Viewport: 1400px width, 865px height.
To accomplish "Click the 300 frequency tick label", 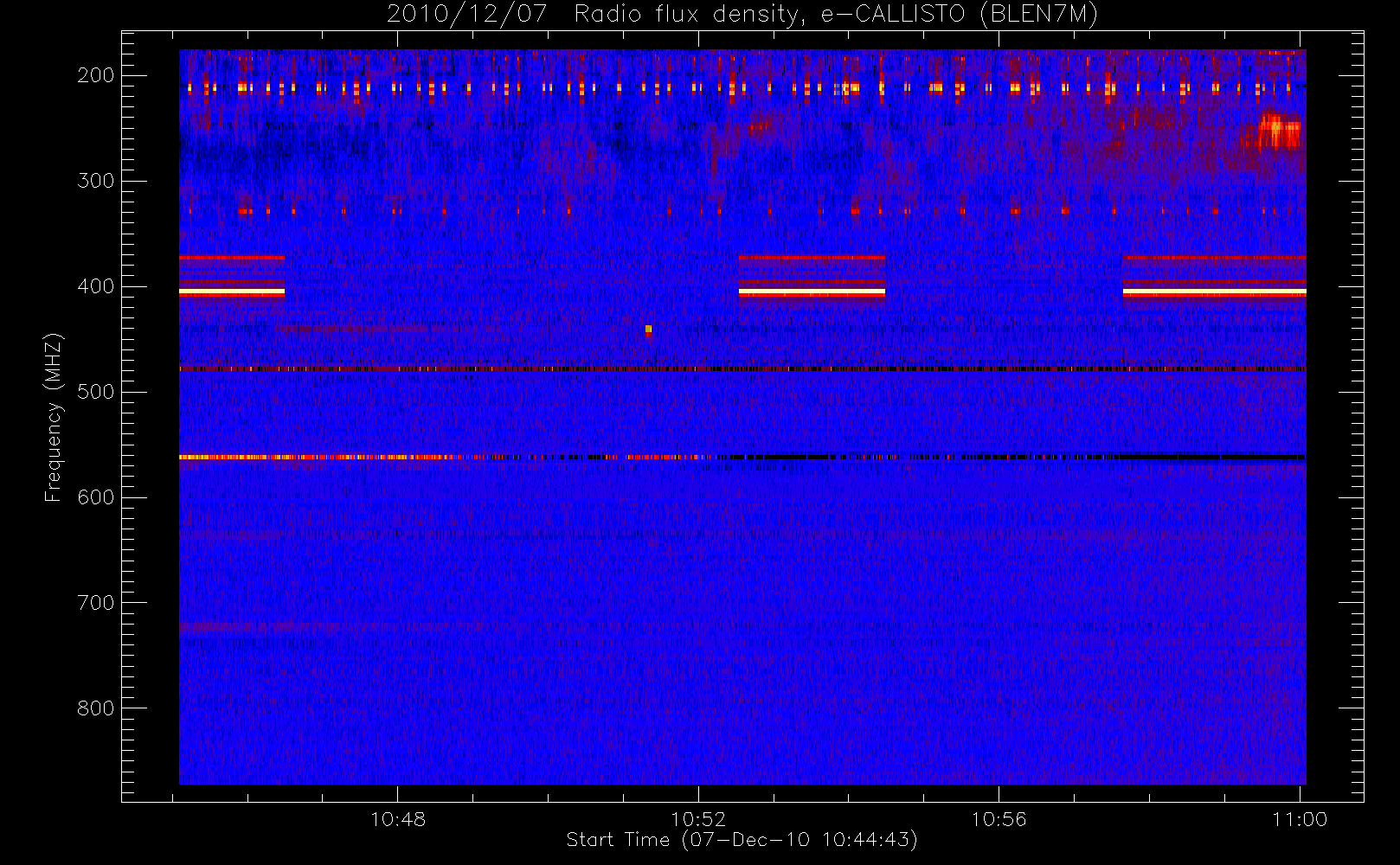I will point(95,181).
